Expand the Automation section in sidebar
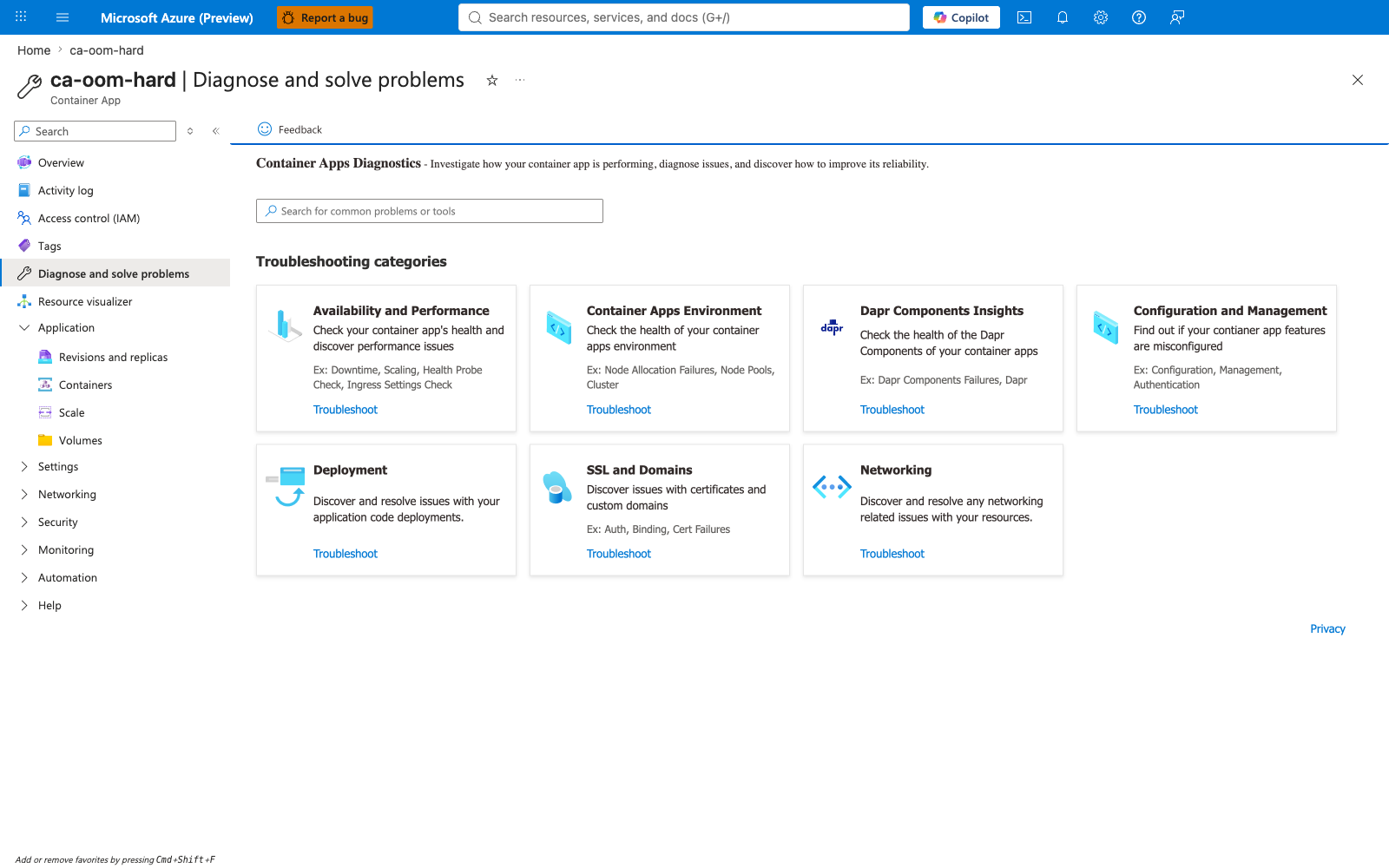The width and height of the screenshot is (1389, 868). click(24, 578)
